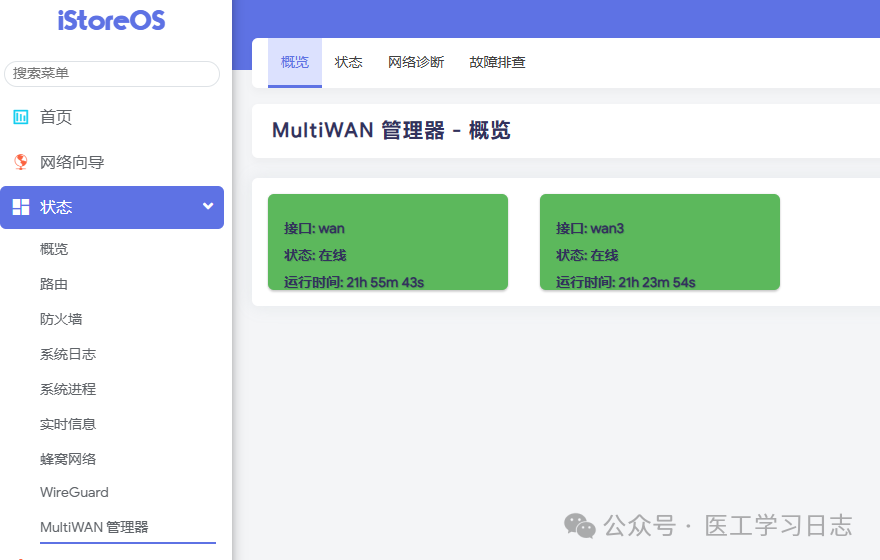Open the 首页 menu entry

56,117
